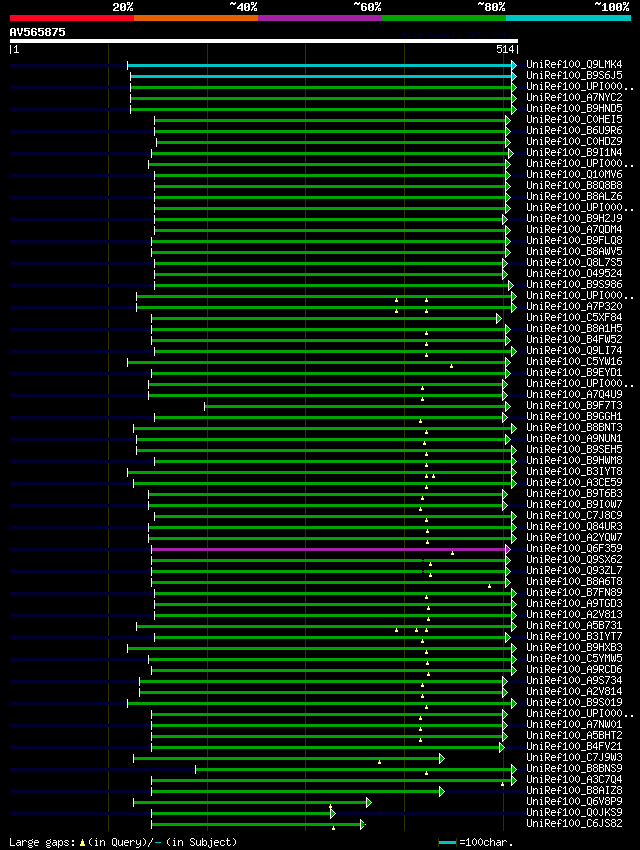Select the UniRef100_B9HND5 label
The image size is (640, 850).
coord(574,108)
